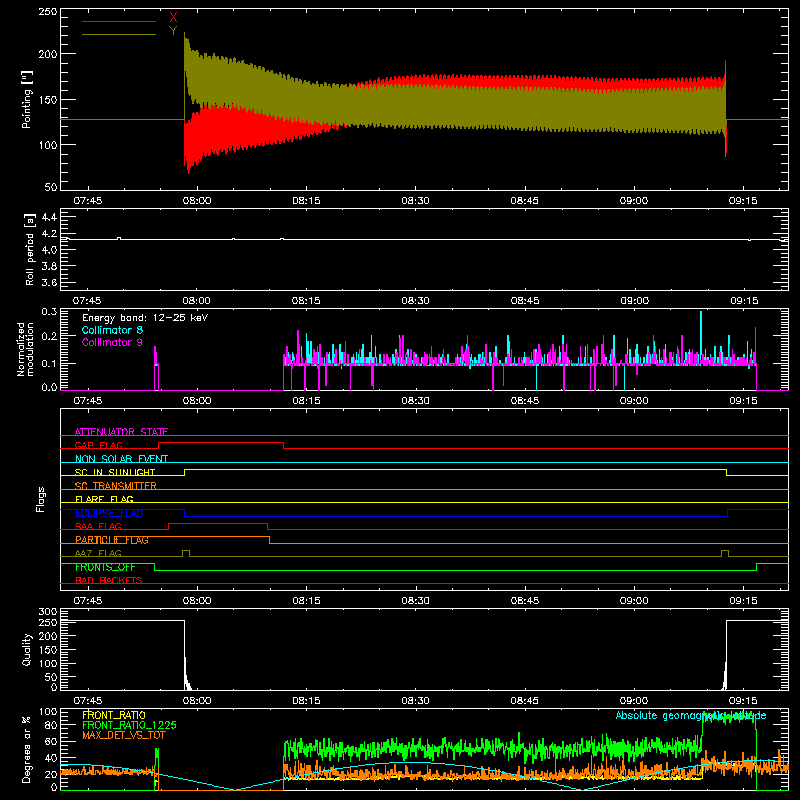
Task: Click the 300 value on the Quality axis
Action: [48, 611]
